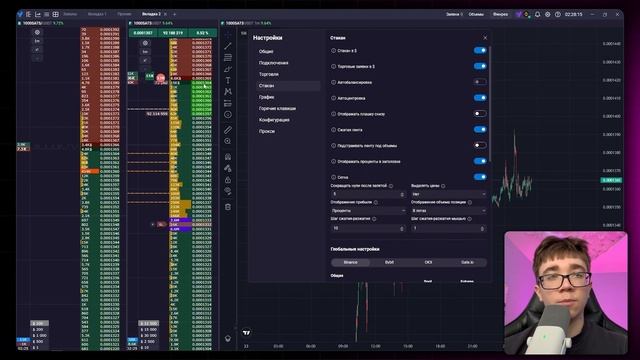
Task: Click stepper of 'Шаг сжатия-разжатия мышью' field
Action: click(x=482, y=229)
